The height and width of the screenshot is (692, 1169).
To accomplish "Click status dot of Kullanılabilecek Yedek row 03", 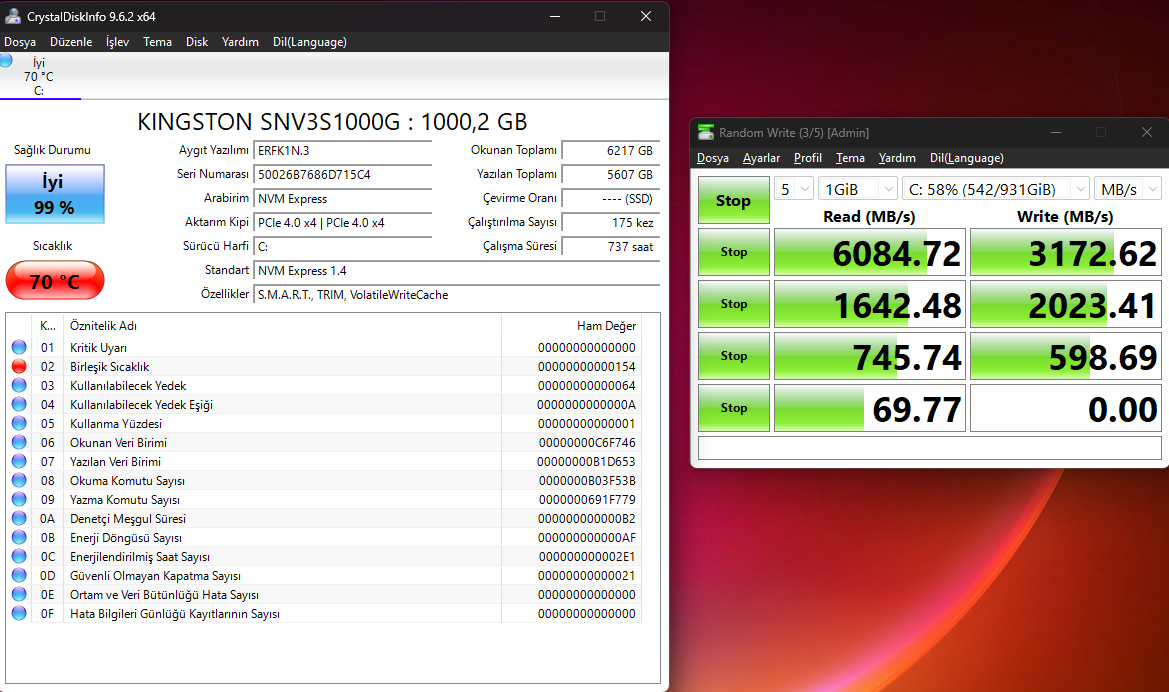I will coord(19,385).
